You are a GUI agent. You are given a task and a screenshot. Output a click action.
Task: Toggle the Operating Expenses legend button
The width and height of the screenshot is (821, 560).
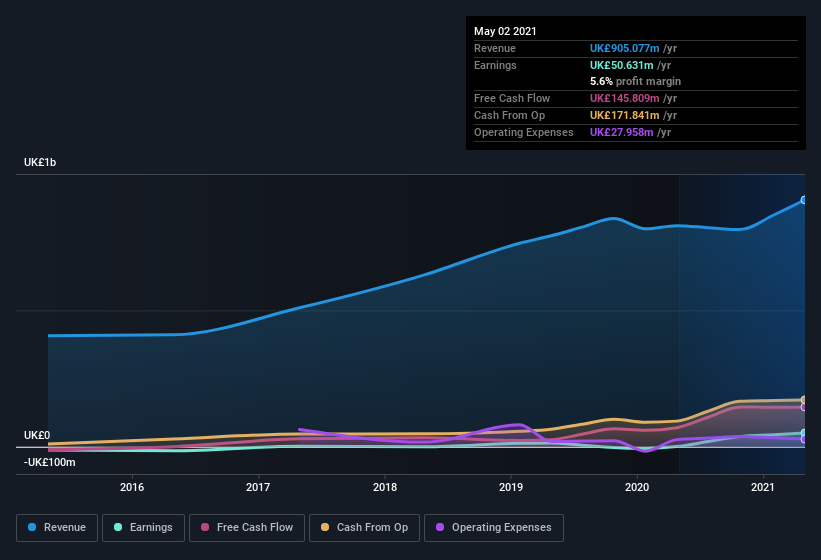(x=494, y=528)
